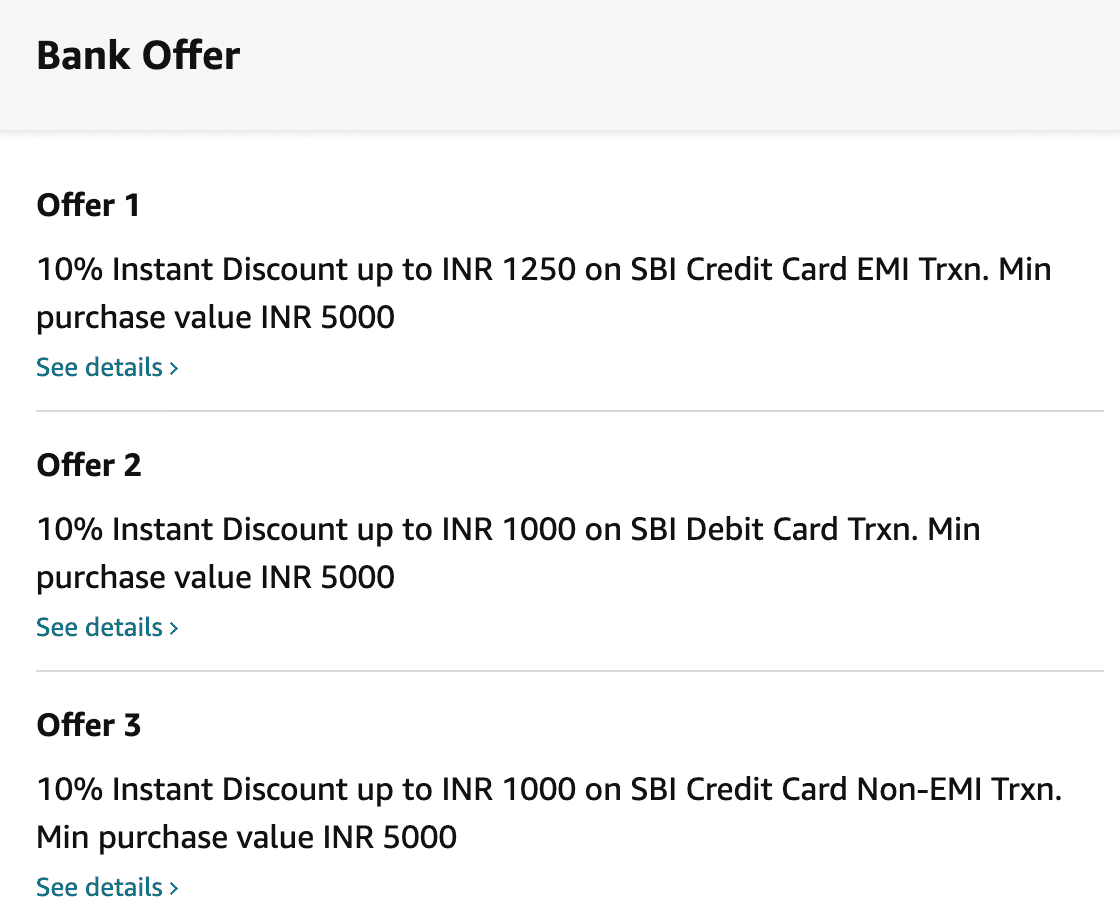
Task: Click the Bank Offer page heading
Action: 138,56
